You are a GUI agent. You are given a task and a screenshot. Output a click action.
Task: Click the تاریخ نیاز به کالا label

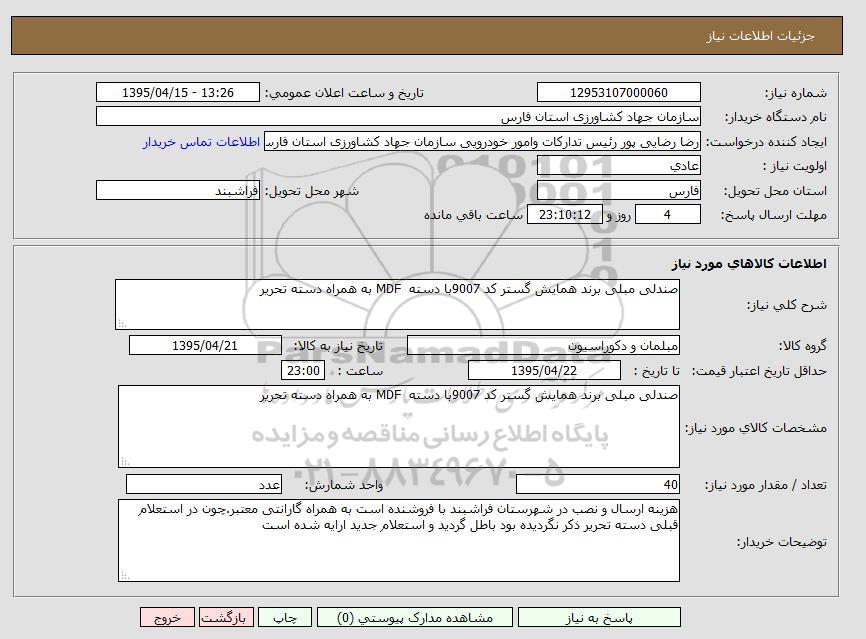pos(338,346)
